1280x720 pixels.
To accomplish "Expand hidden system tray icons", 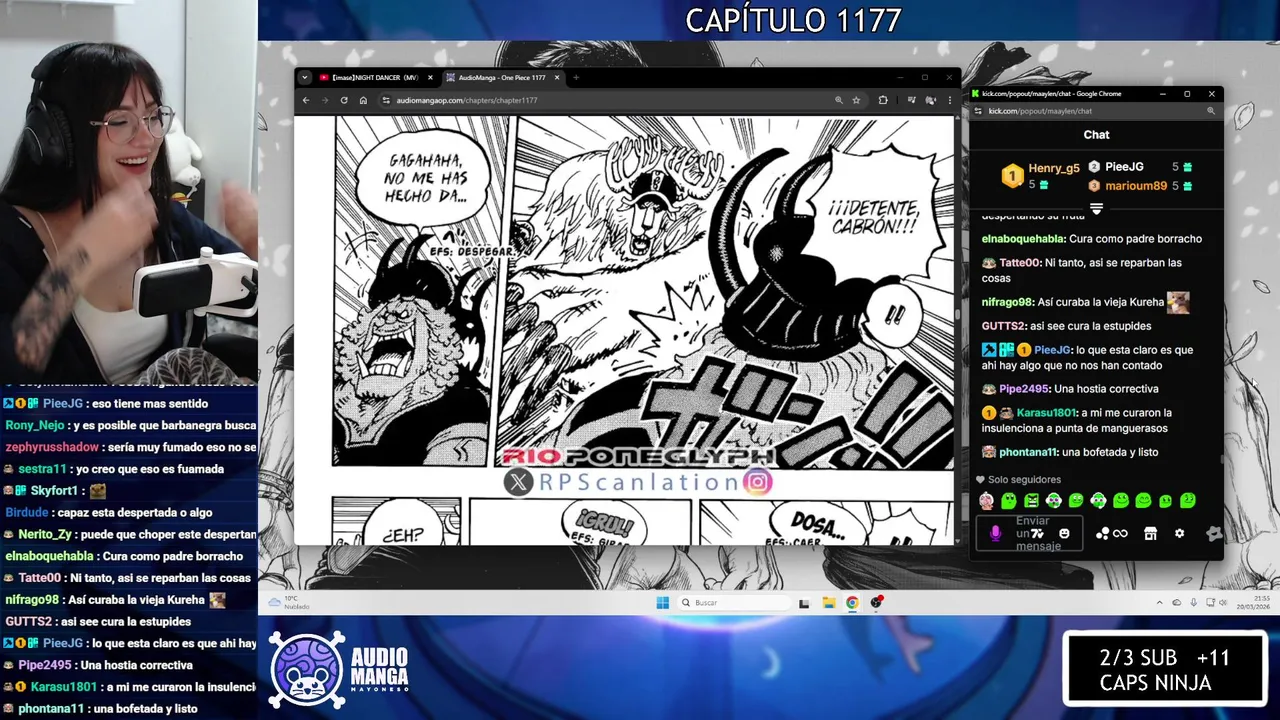I will (1160, 603).
